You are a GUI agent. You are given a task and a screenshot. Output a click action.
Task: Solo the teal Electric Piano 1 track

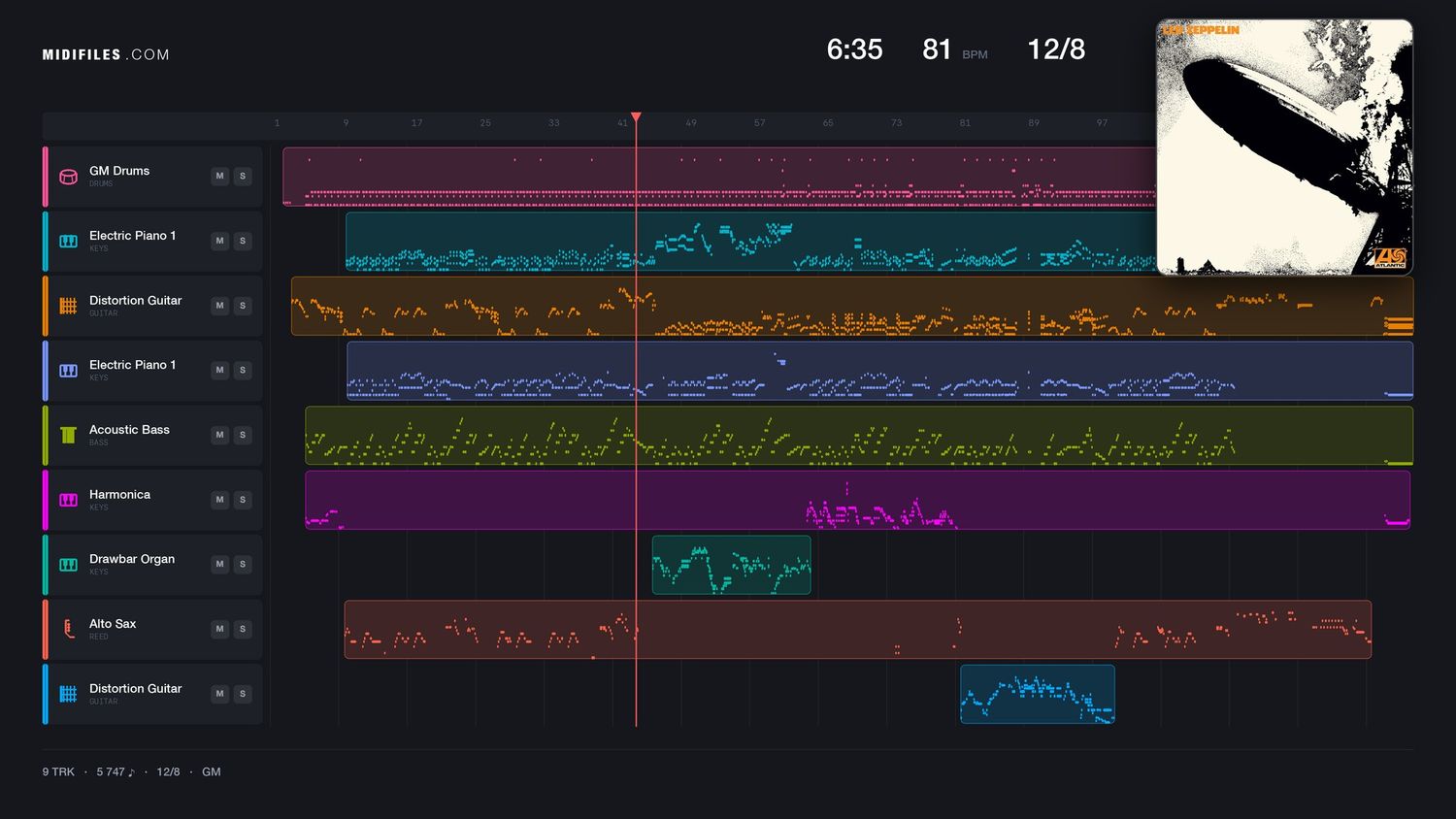[x=243, y=241]
